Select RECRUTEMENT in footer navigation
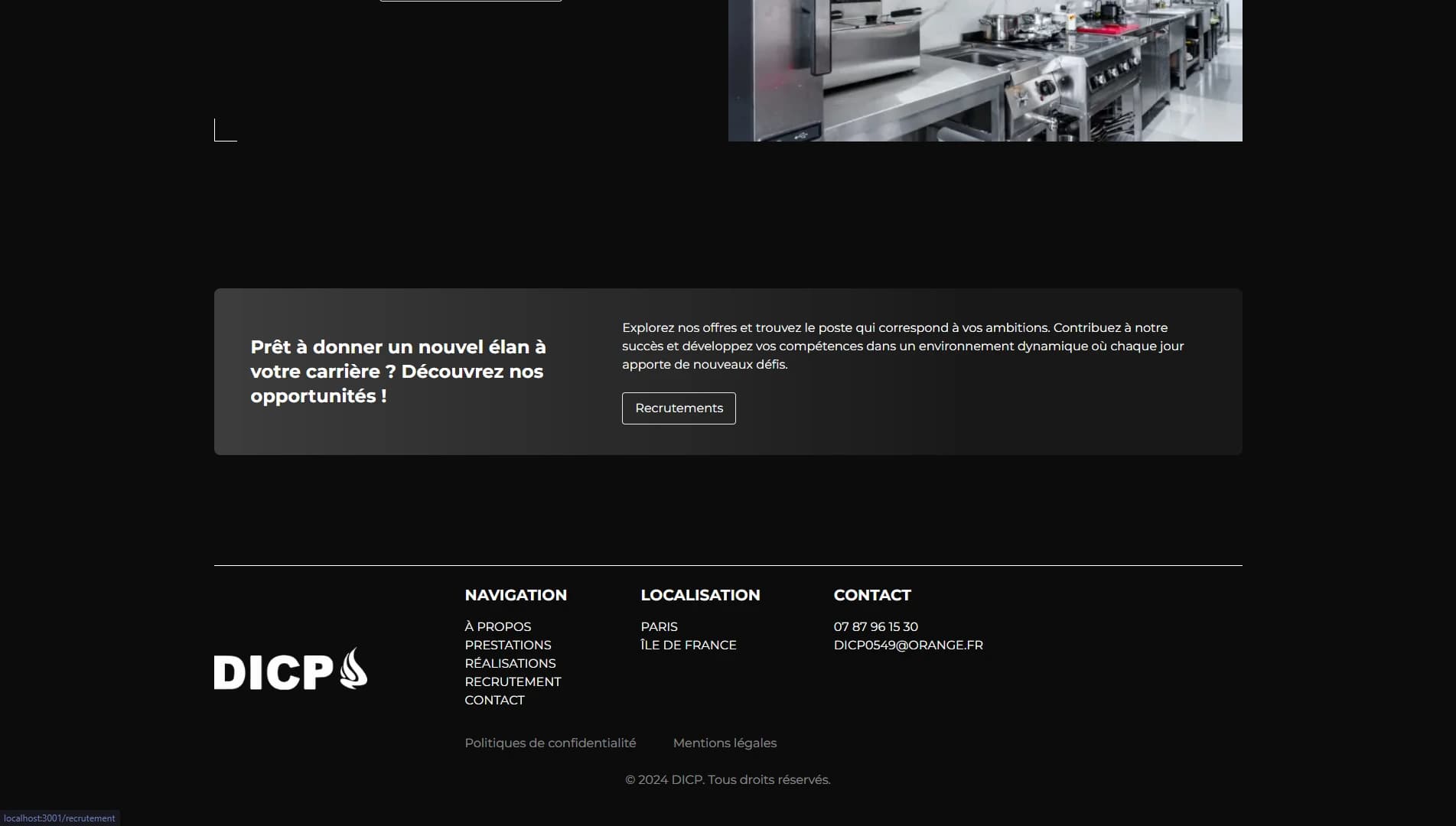This screenshot has height=826, width=1456. pos(513,681)
